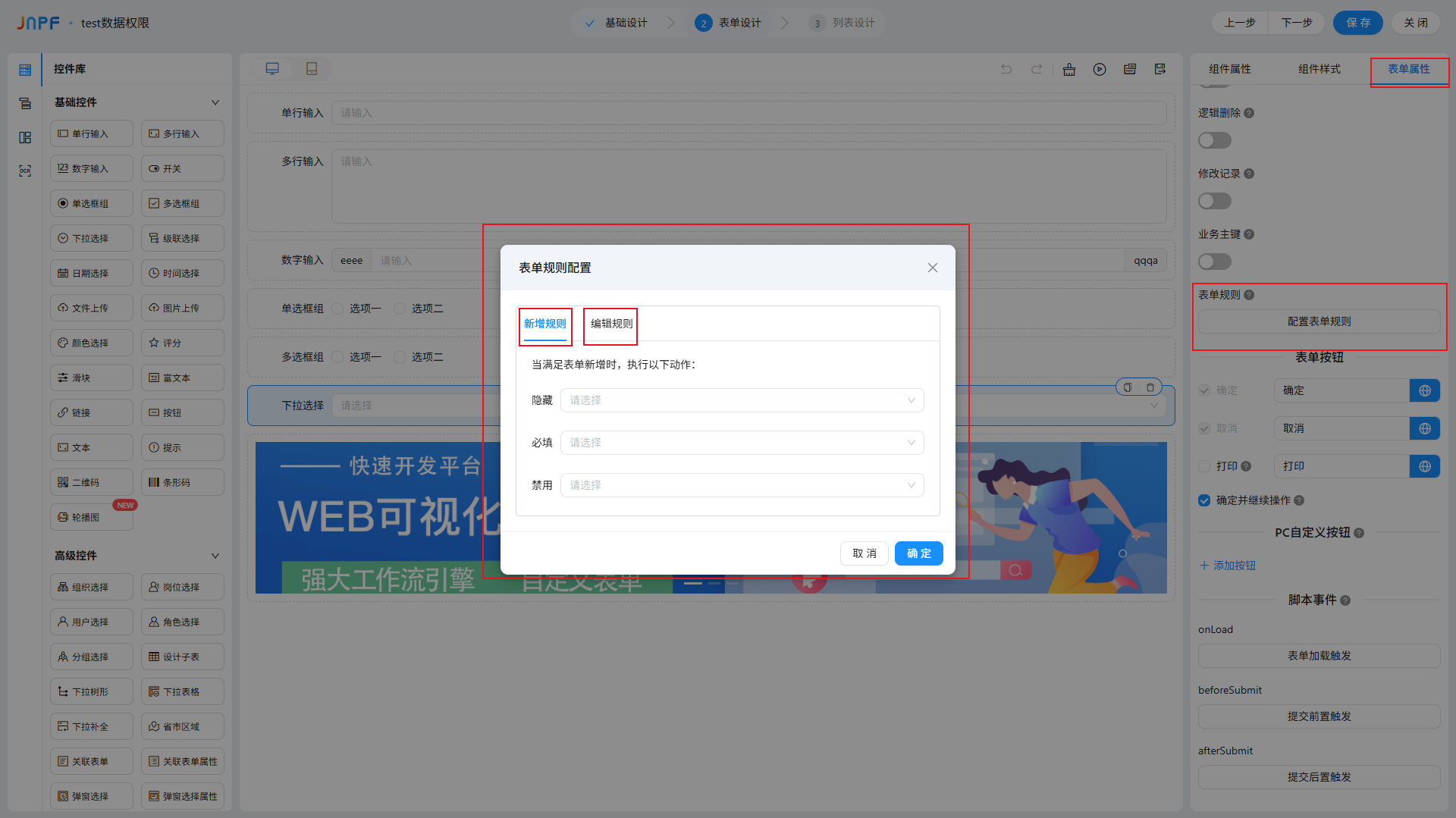Screen dimensions: 1456x818
Task: Confirm the dialog with 确定
Action: 918,553
